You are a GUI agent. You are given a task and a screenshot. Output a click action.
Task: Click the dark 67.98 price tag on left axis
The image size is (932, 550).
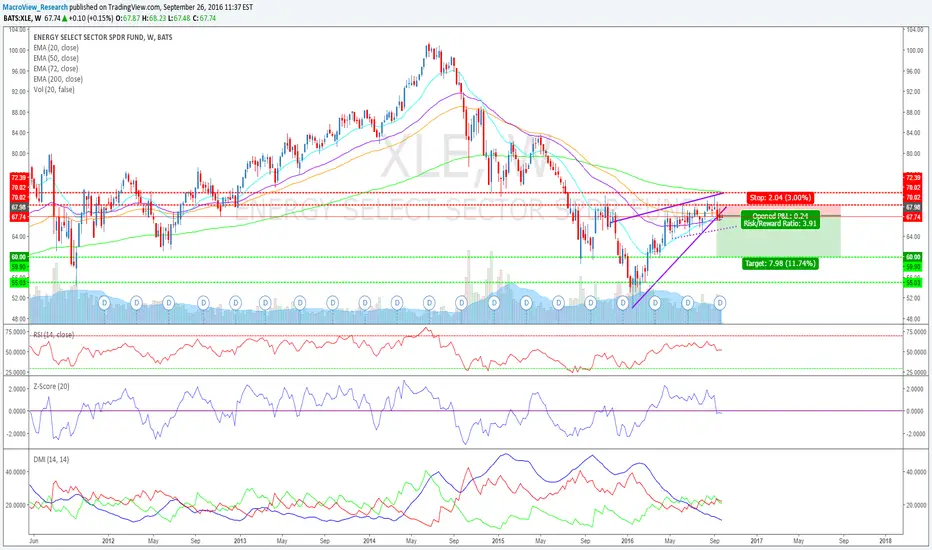point(18,208)
